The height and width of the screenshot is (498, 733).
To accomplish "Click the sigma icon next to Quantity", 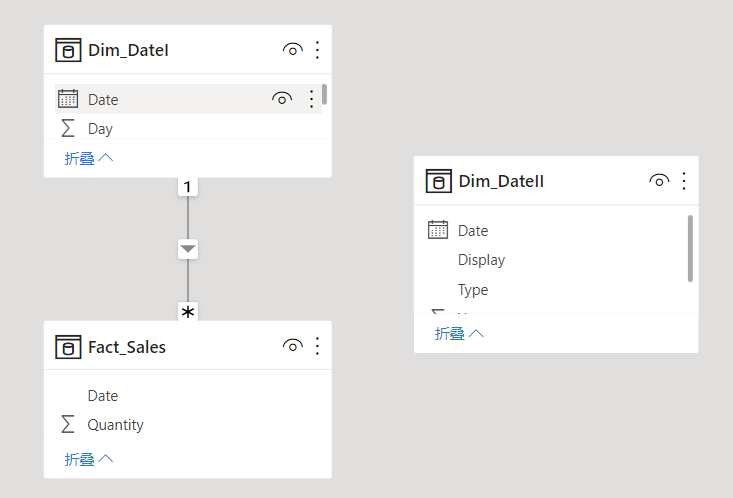I will tap(68, 425).
